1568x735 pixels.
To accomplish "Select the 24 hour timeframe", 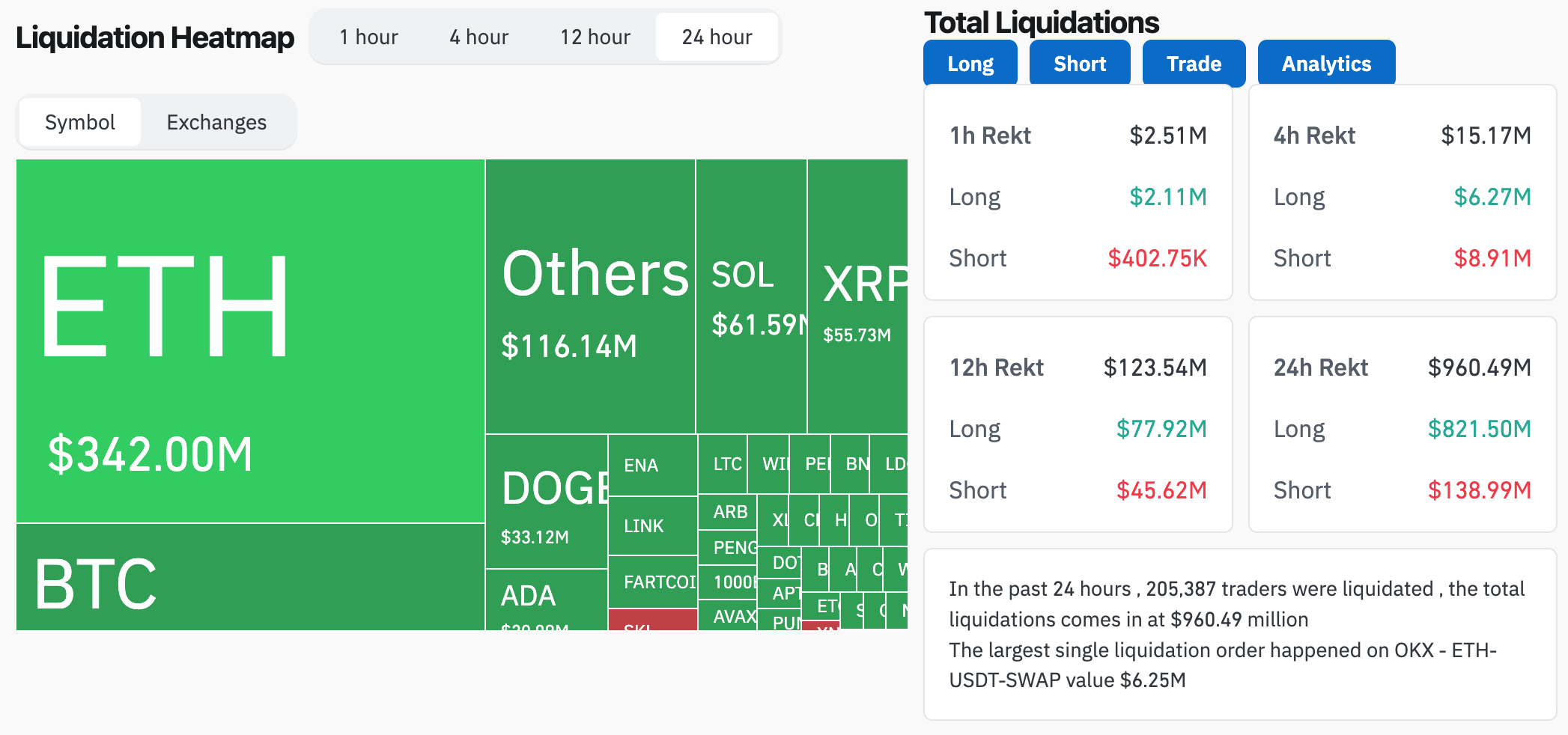I will 717,37.
